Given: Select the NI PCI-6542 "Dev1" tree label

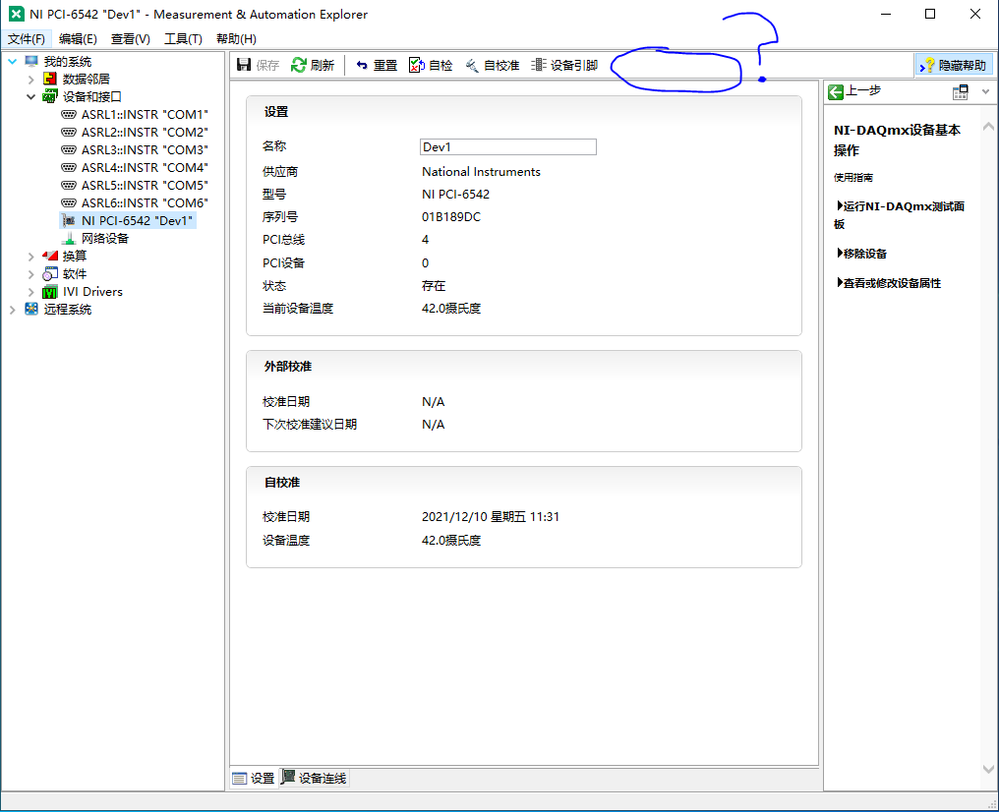Looking at the screenshot, I should pos(137,221).
